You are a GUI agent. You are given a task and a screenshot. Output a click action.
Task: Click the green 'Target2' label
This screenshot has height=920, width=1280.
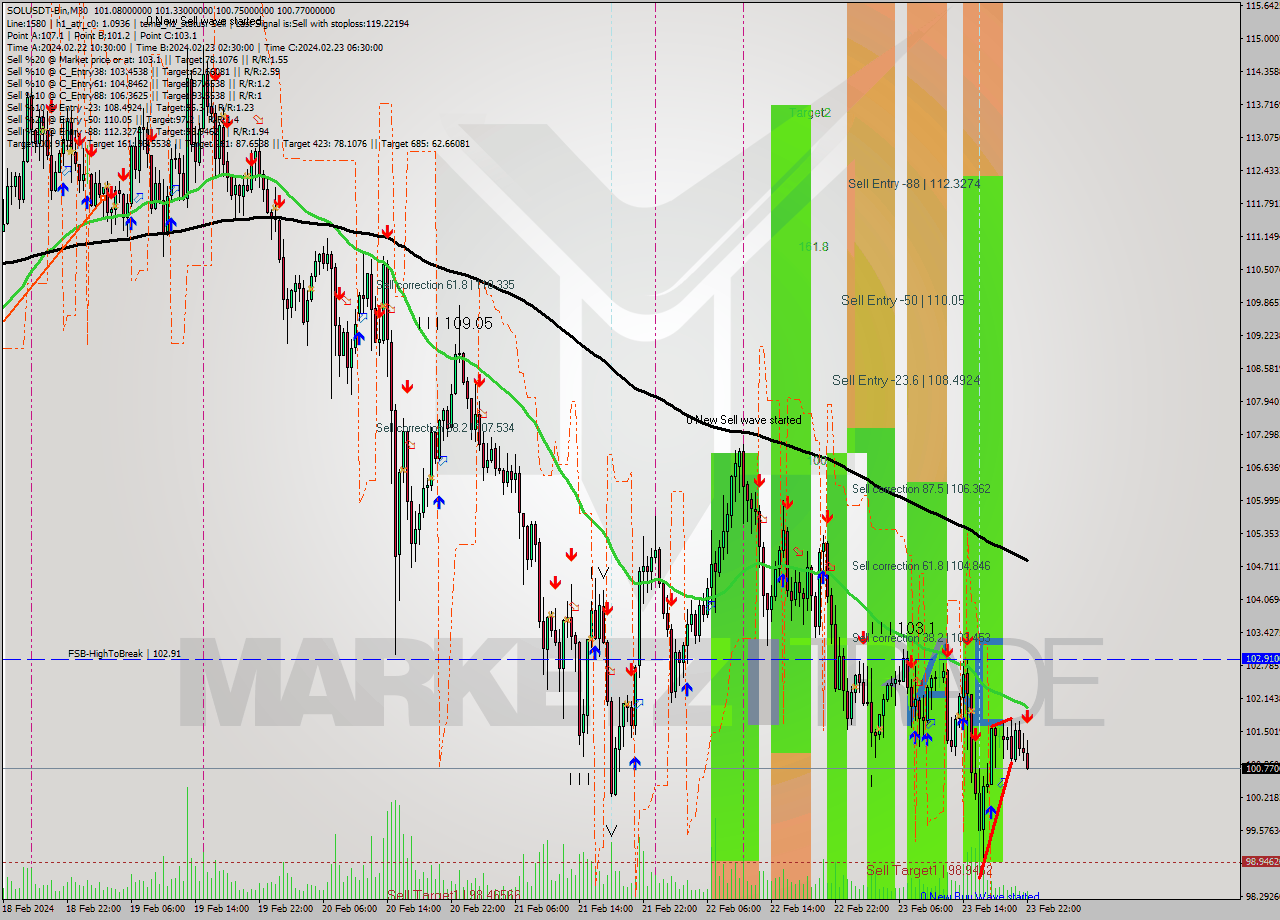[810, 113]
